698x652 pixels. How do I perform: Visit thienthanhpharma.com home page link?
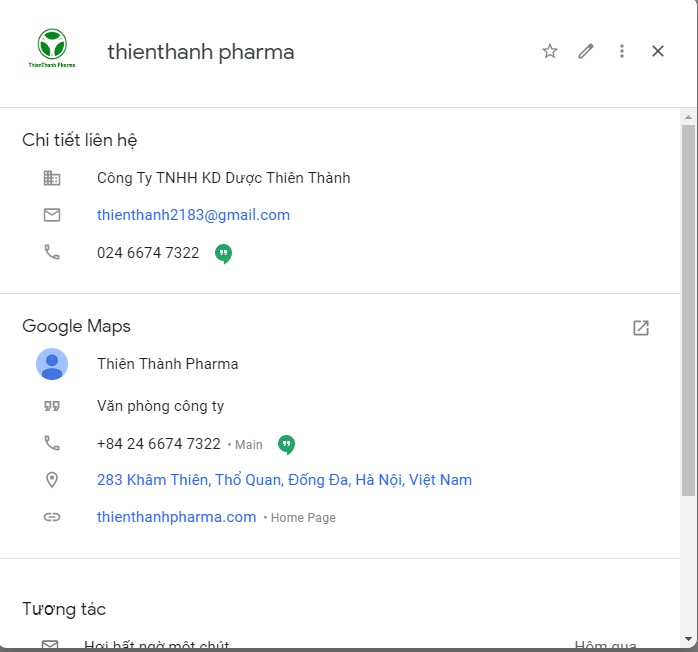[x=176, y=517]
